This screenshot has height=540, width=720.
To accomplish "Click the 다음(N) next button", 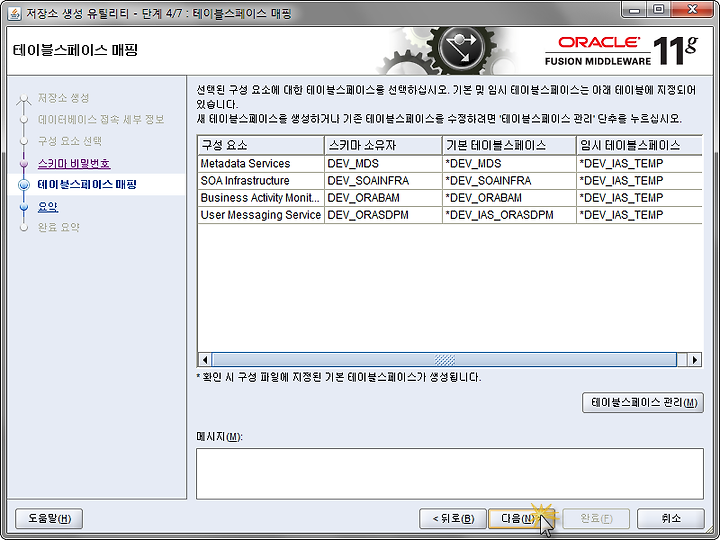I will point(522,518).
